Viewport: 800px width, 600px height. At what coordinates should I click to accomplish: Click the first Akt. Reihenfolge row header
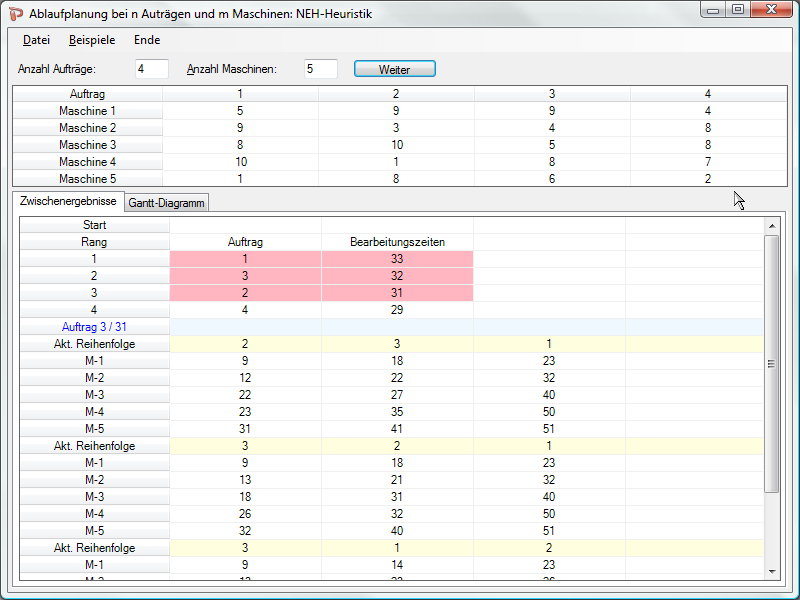(x=94, y=344)
